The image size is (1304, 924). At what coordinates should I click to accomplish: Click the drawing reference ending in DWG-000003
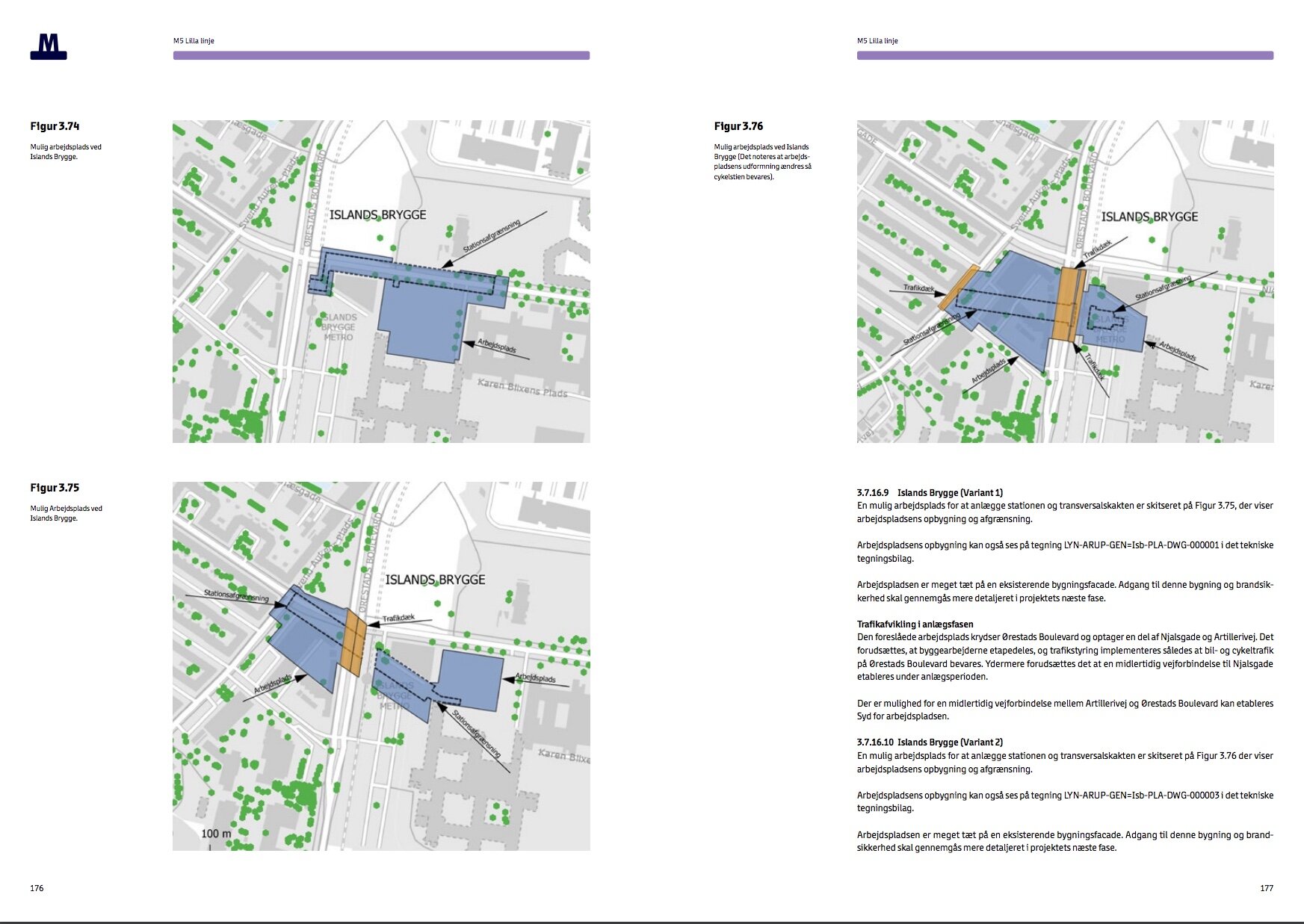(1141, 796)
